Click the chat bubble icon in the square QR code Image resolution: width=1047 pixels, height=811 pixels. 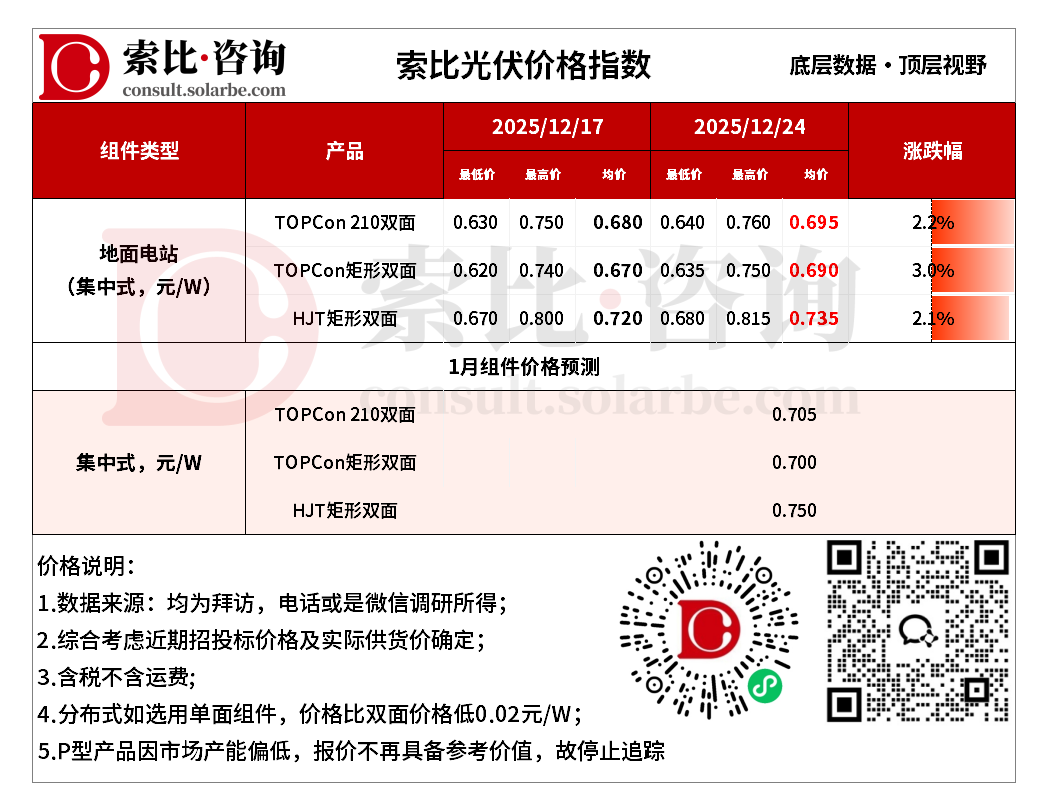point(917,630)
